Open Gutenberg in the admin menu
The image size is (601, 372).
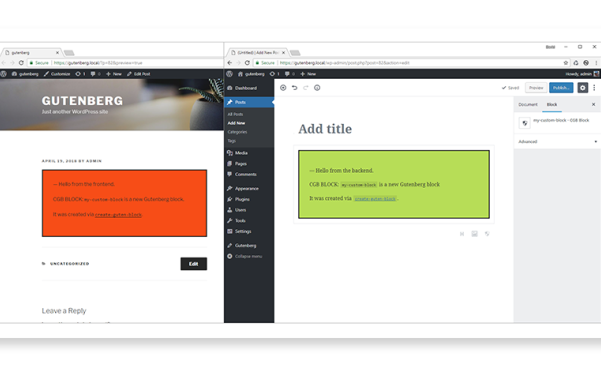click(249, 246)
